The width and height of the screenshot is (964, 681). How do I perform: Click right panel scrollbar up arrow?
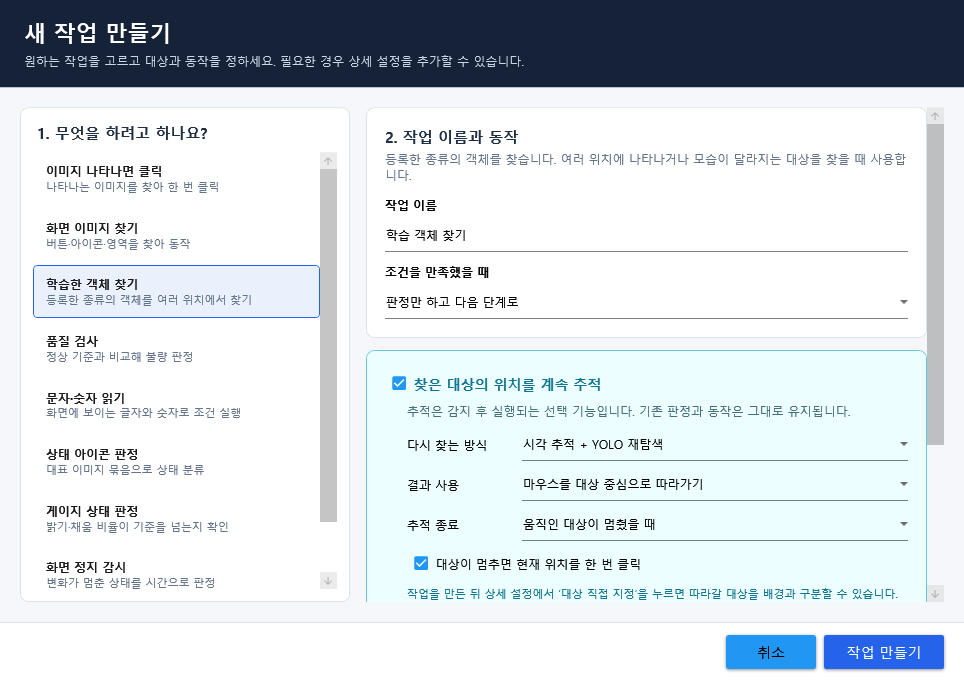pyautogui.click(x=935, y=116)
